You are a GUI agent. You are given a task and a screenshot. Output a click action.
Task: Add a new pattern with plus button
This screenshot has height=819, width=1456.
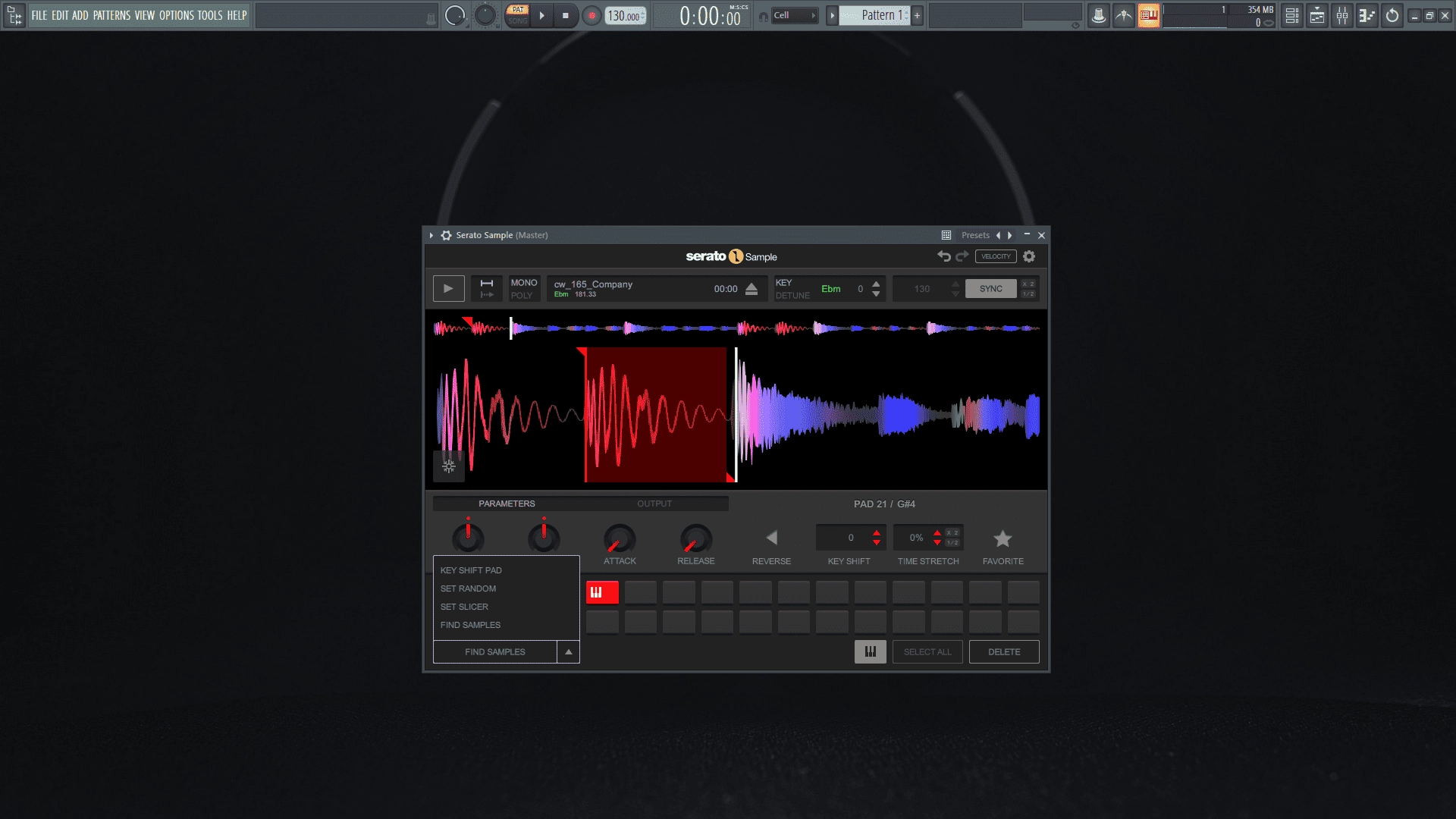point(917,15)
